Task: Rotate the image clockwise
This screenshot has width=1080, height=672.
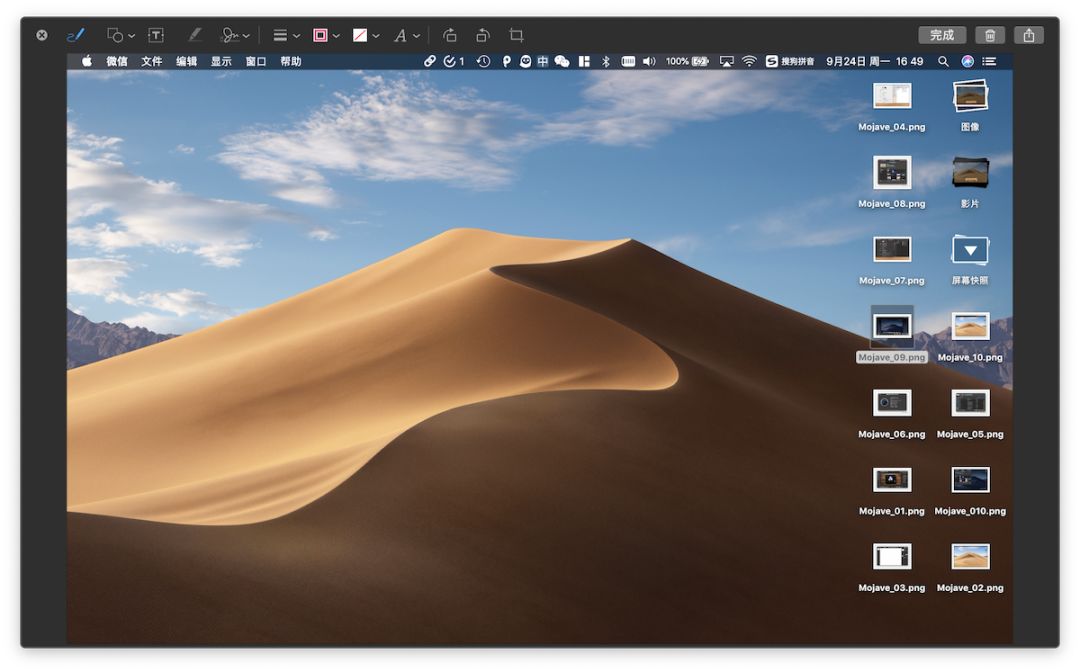Action: pos(483,35)
